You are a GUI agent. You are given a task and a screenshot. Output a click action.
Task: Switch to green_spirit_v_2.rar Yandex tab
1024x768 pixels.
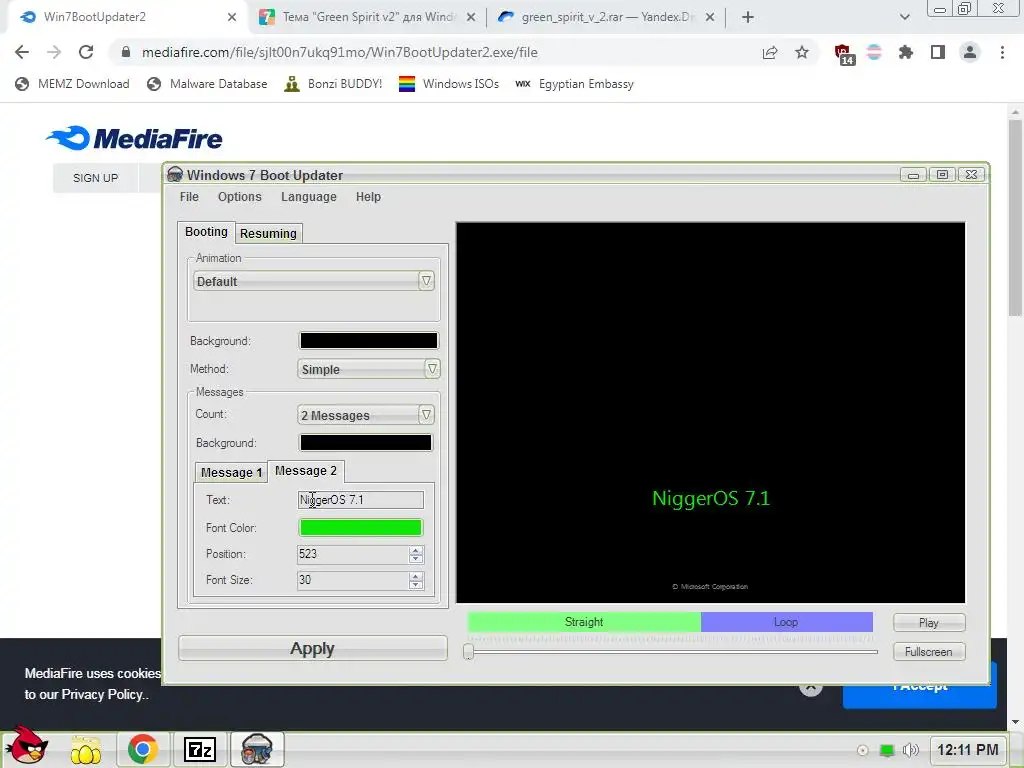click(x=606, y=17)
